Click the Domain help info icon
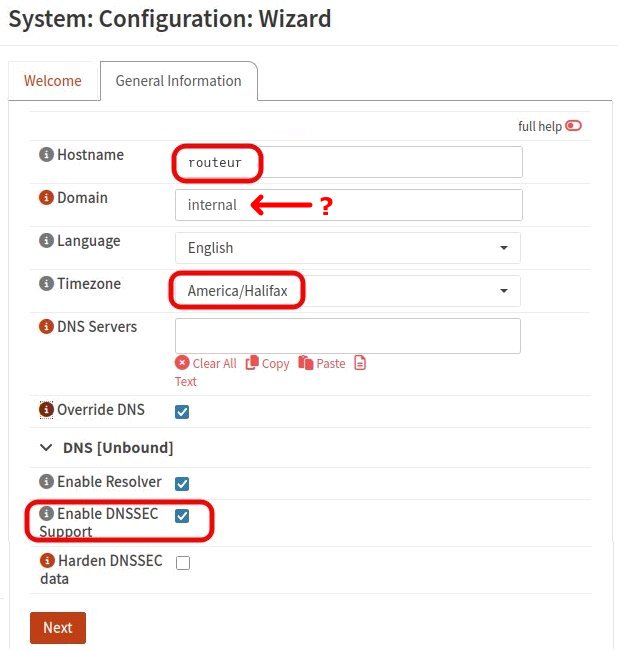Screen dimensions: 618x651 [x=46, y=198]
